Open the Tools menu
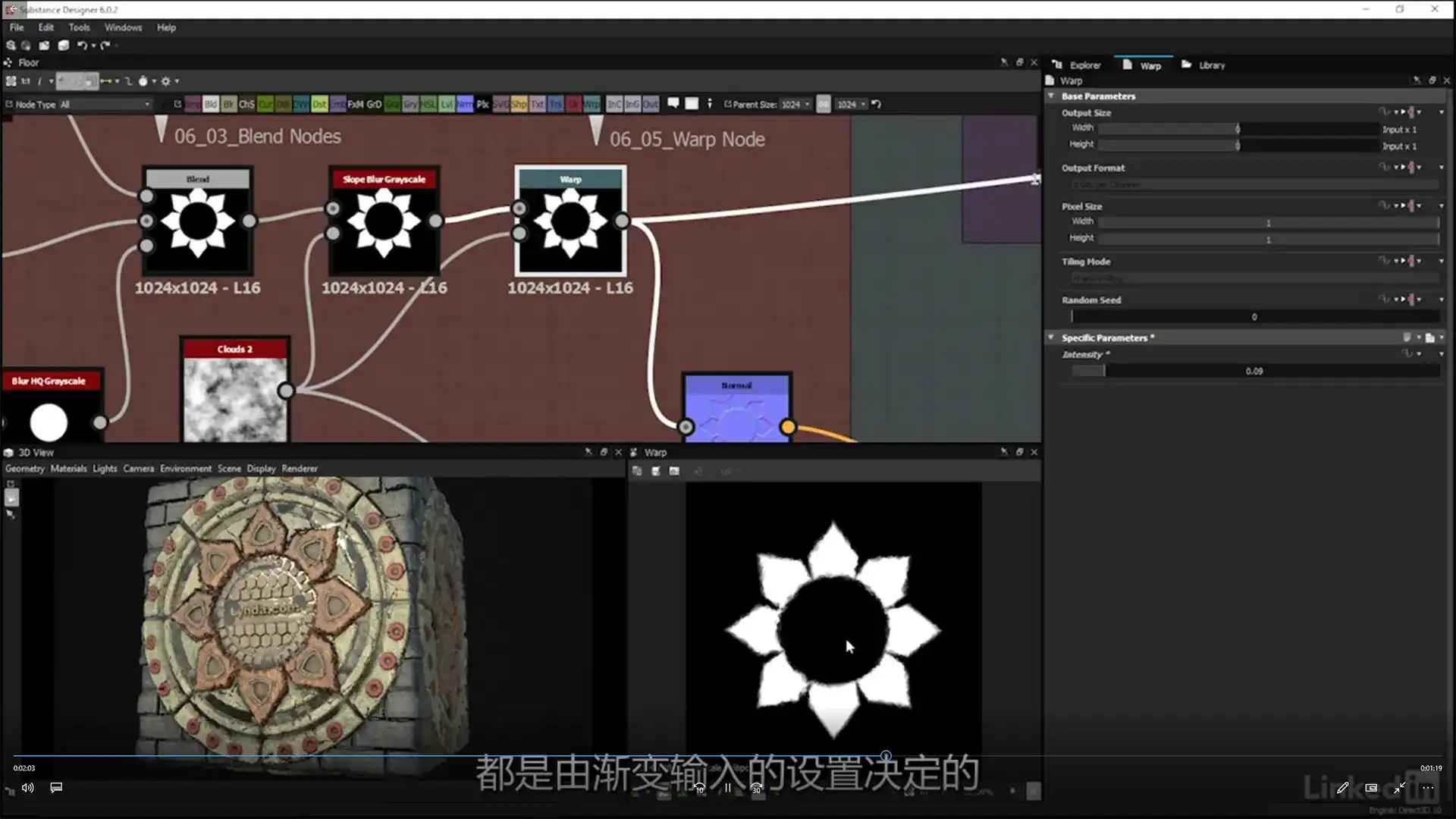 pos(79,27)
